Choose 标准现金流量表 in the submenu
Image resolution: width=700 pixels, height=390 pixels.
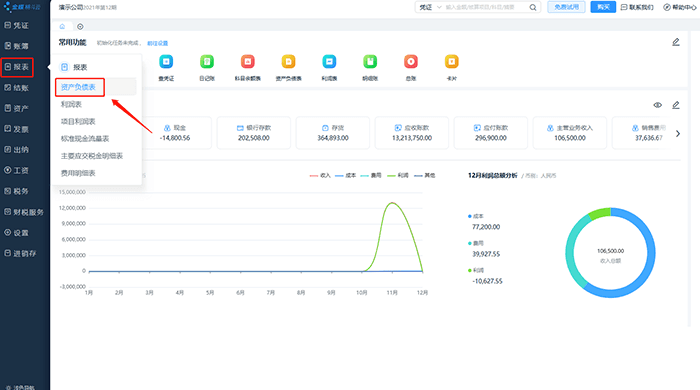(x=85, y=138)
